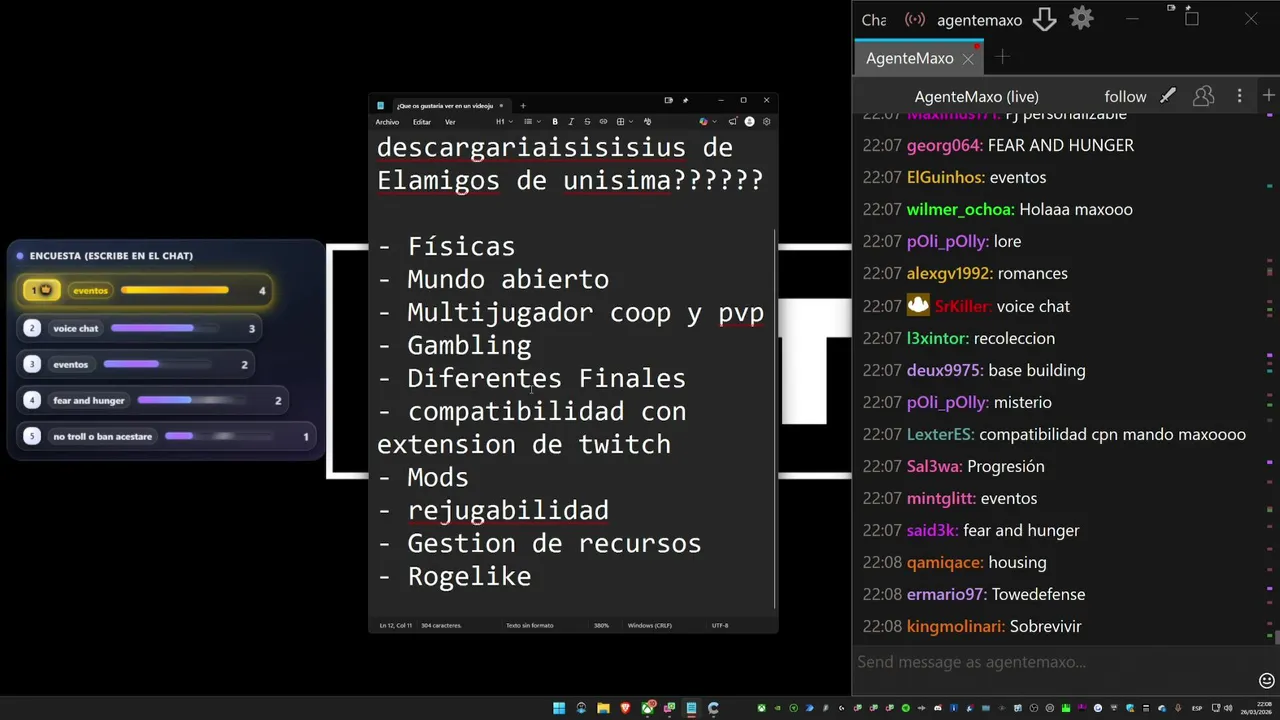Click the Notepad compact view icon
This screenshot has width=1280, height=720.
669,100
